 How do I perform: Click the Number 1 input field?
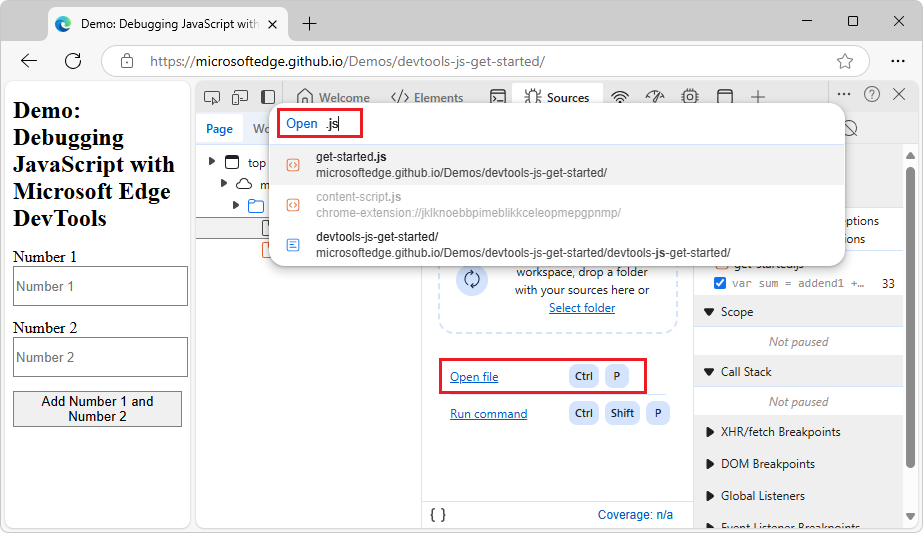point(100,286)
